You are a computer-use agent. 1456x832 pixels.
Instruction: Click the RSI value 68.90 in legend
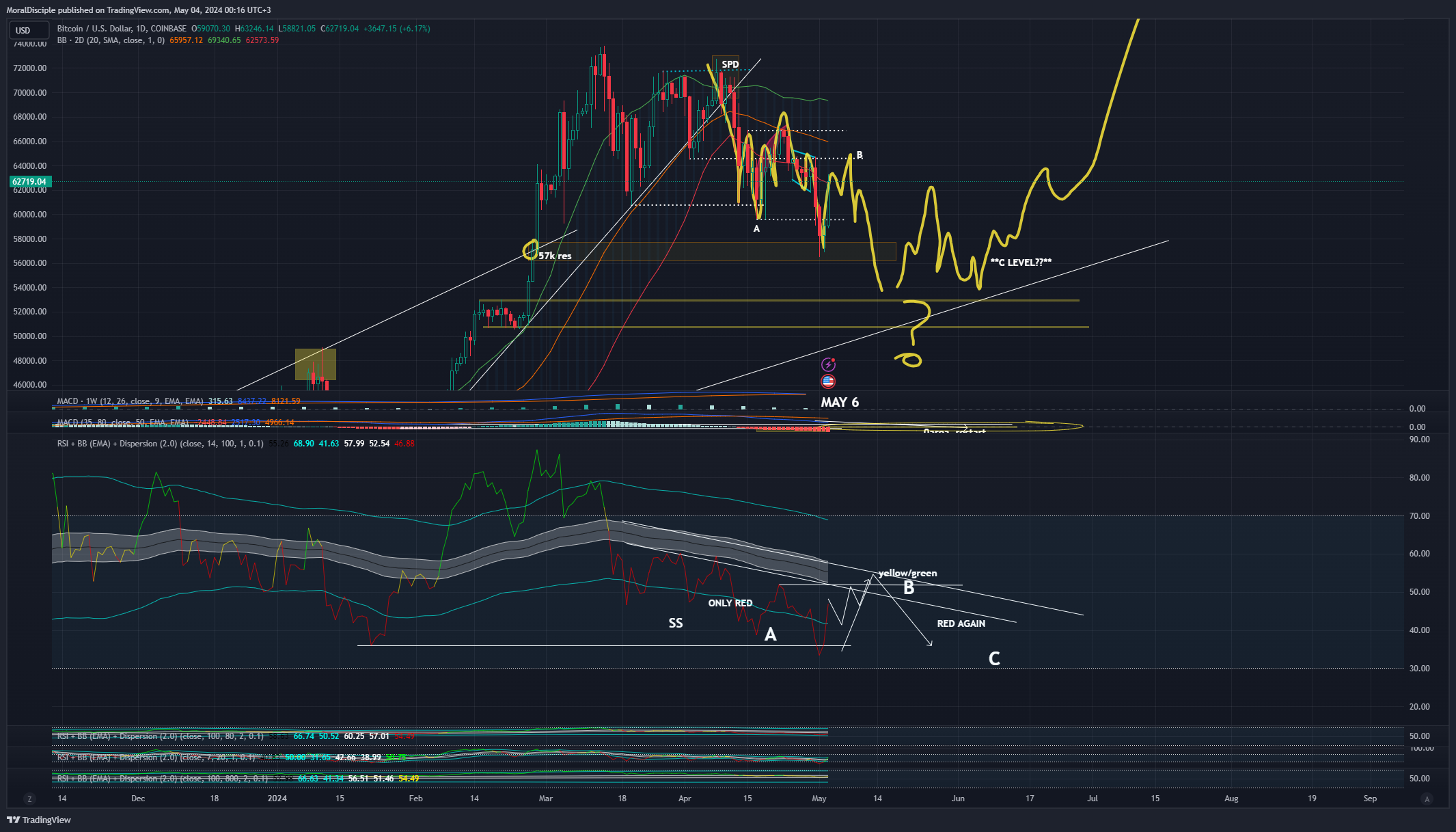304,444
